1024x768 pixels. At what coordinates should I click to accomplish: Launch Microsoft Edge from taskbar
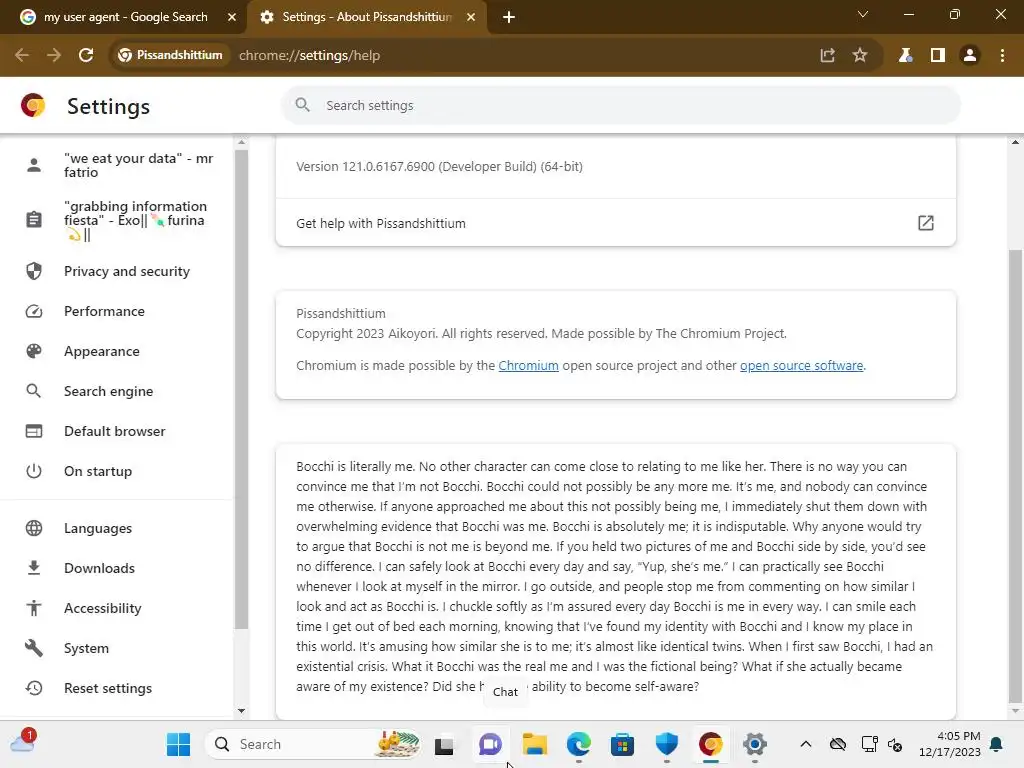click(579, 744)
